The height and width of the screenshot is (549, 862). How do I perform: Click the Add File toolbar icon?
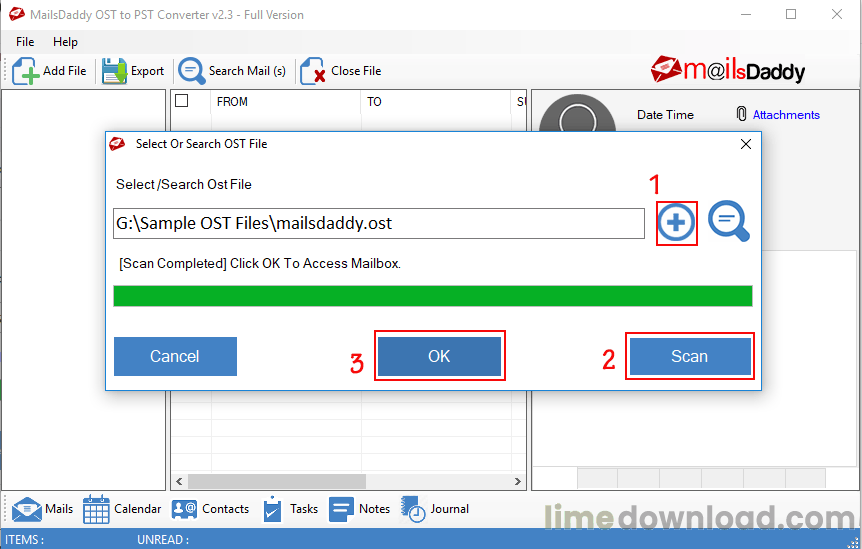[25, 71]
